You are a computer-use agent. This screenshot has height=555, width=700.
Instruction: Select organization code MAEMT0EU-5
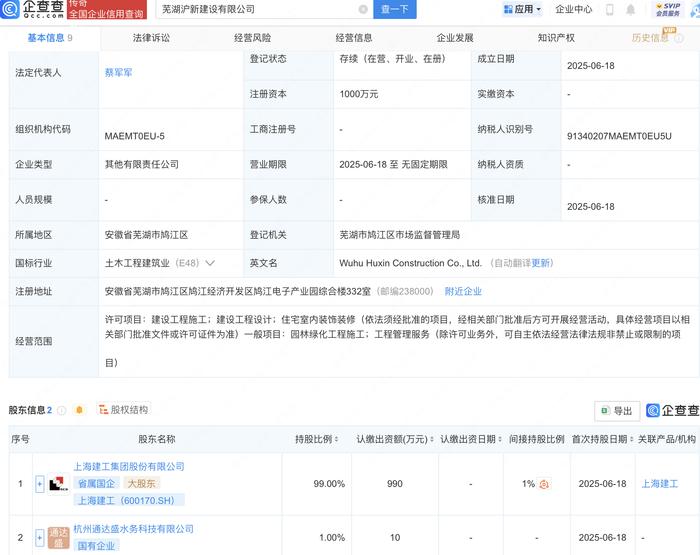[134, 136]
